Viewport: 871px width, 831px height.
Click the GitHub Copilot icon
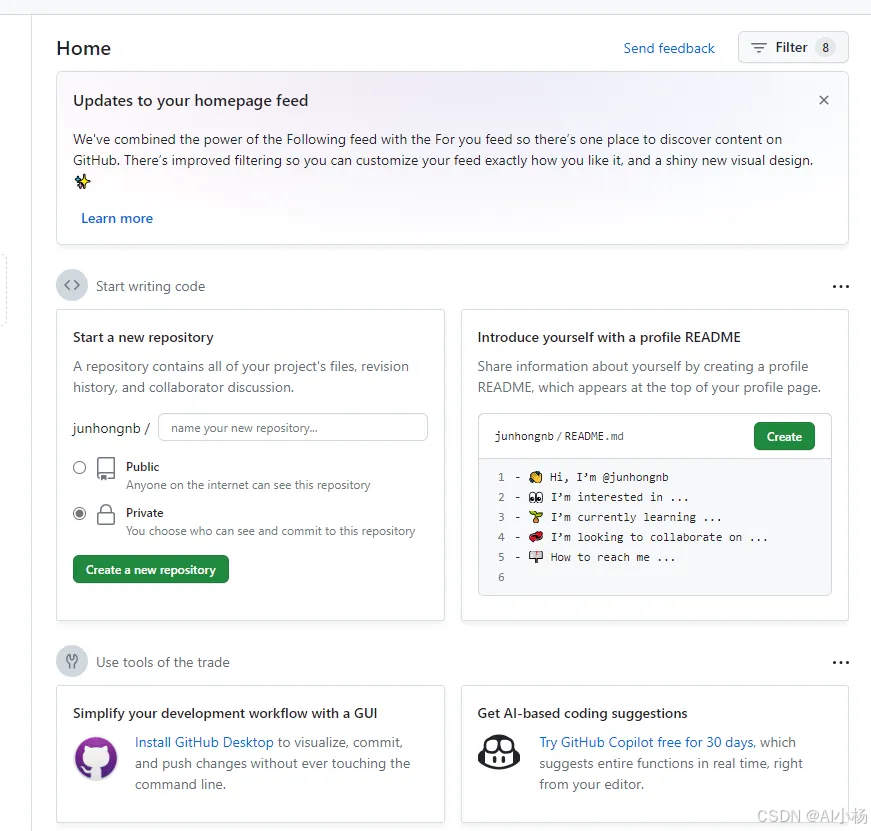tap(499, 753)
